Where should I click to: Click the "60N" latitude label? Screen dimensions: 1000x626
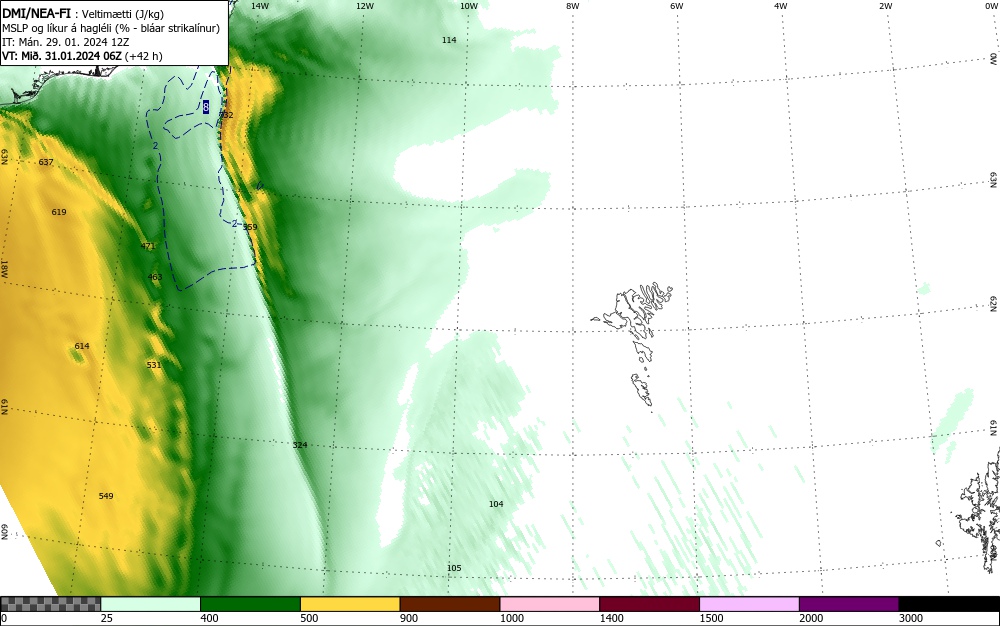pos(4,532)
